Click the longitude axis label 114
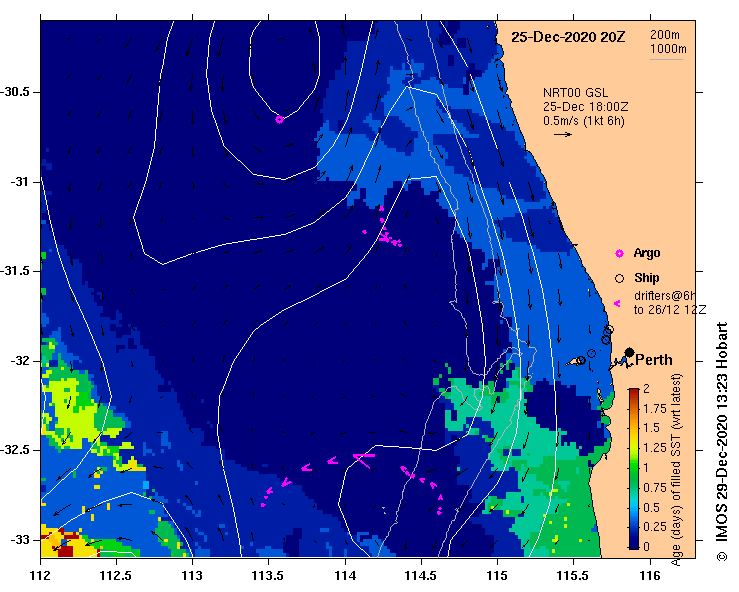This screenshot has height=592, width=739. pos(345,576)
